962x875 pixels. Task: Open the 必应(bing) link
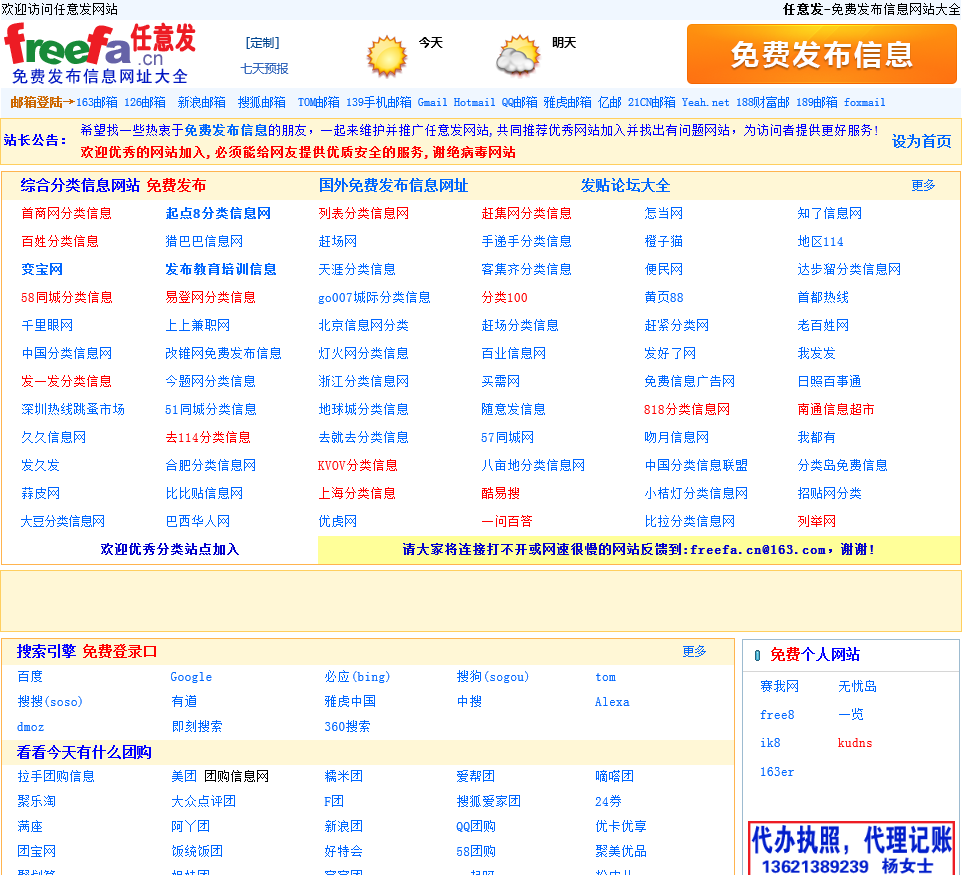tap(357, 677)
